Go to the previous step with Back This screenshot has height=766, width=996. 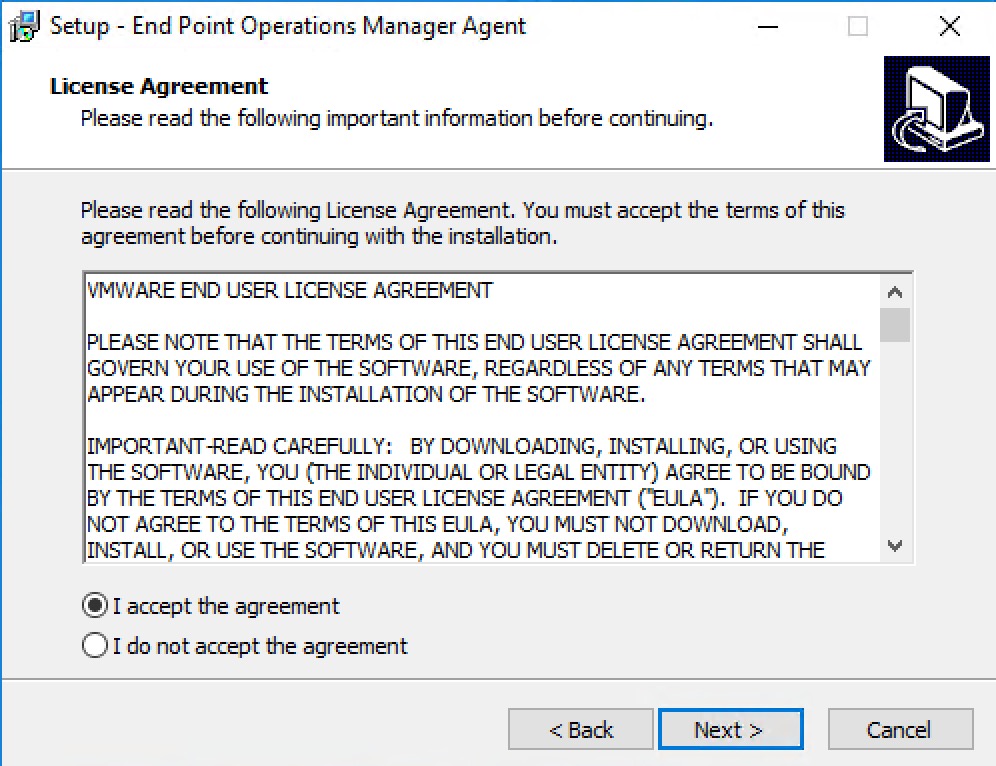coord(581,729)
